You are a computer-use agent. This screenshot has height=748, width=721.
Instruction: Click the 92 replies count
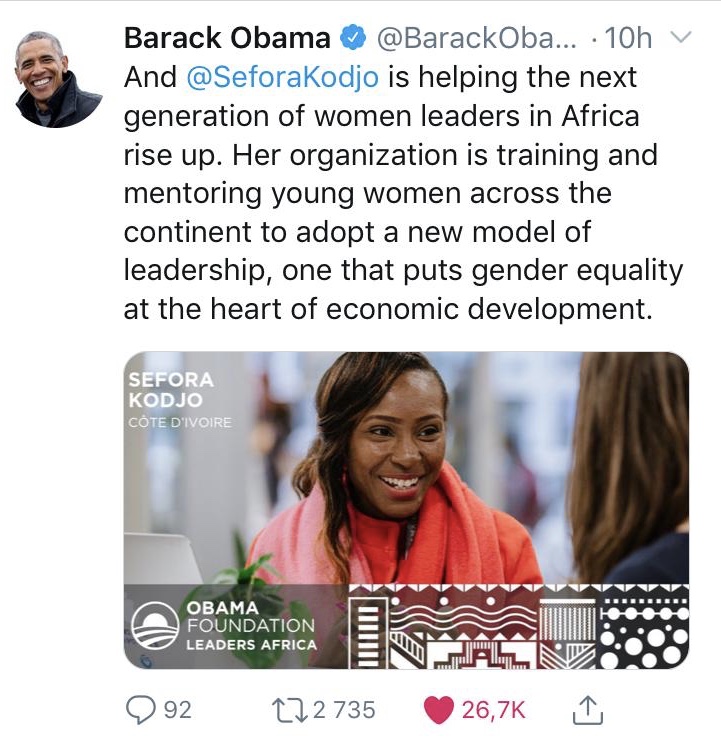click(x=177, y=710)
